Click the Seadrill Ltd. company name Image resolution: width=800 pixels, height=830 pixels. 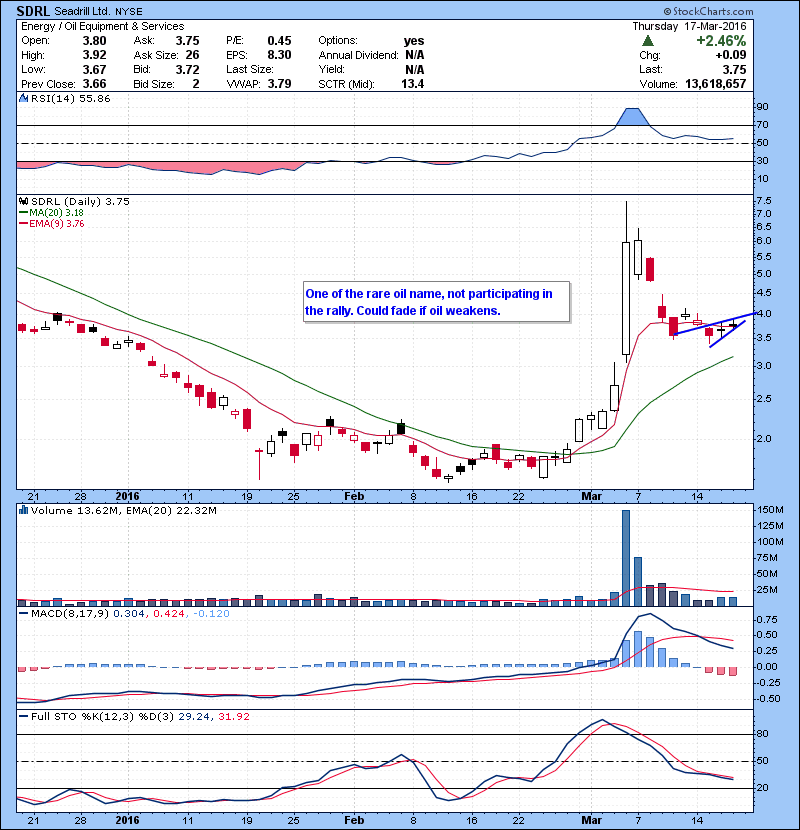[x=82, y=11]
